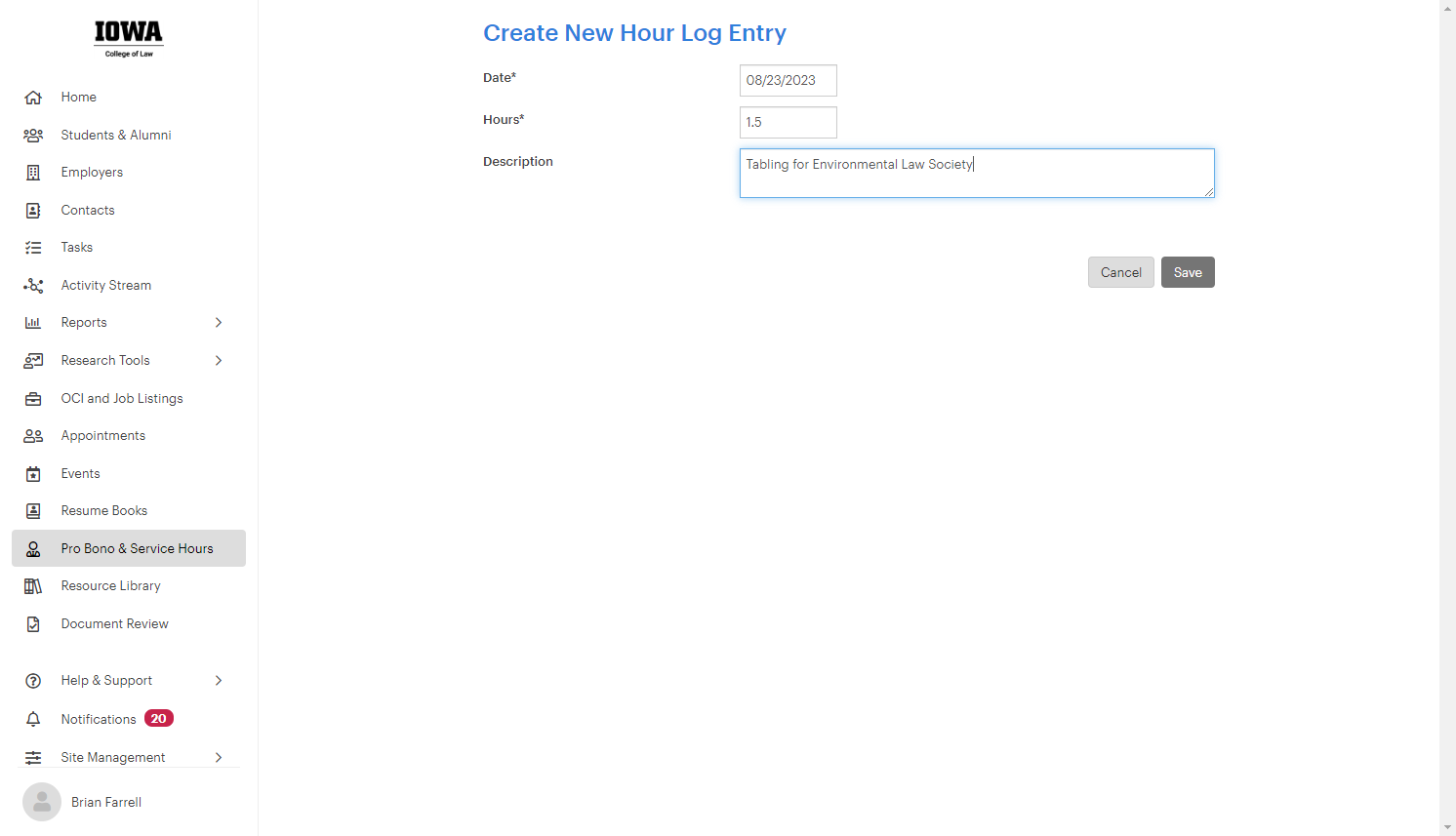
Task: Click the page scrollbar down arrow
Action: click(x=1447, y=827)
